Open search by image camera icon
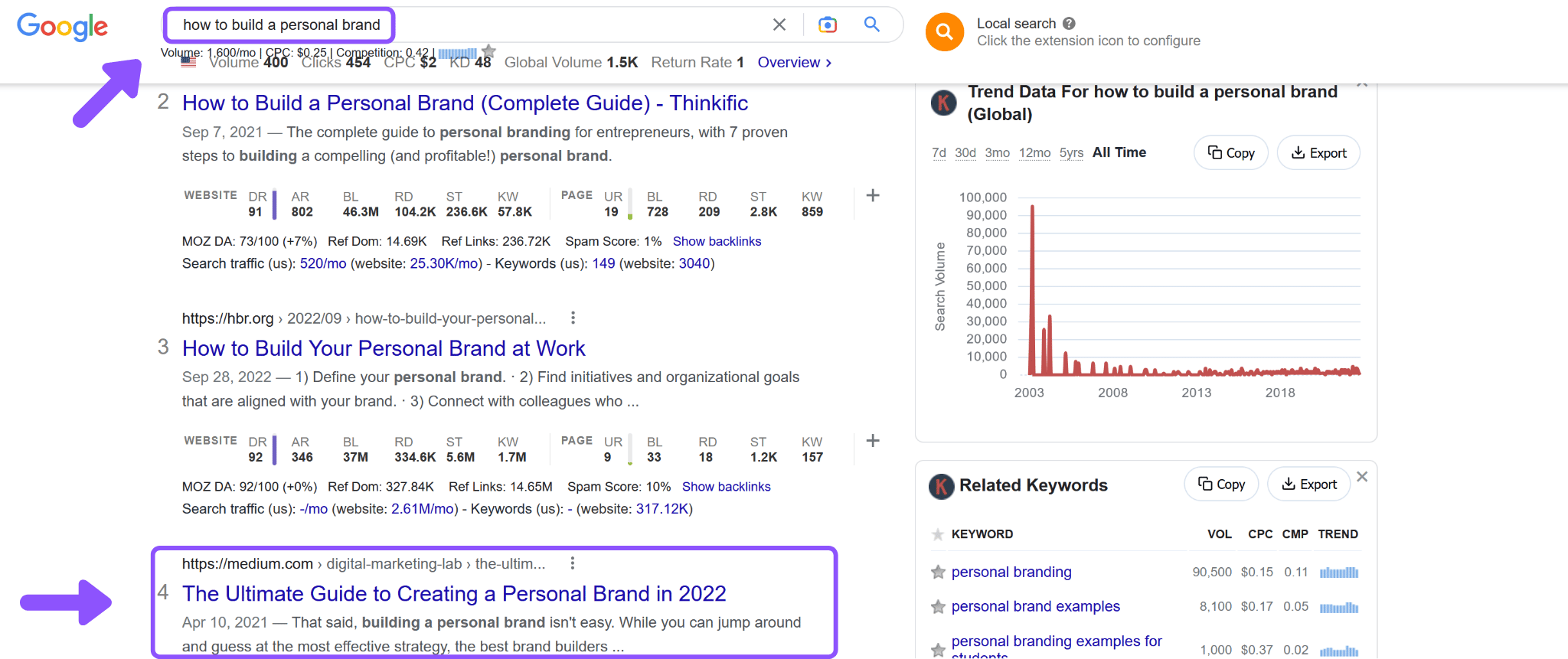This screenshot has height=659, width=1568. [x=828, y=24]
